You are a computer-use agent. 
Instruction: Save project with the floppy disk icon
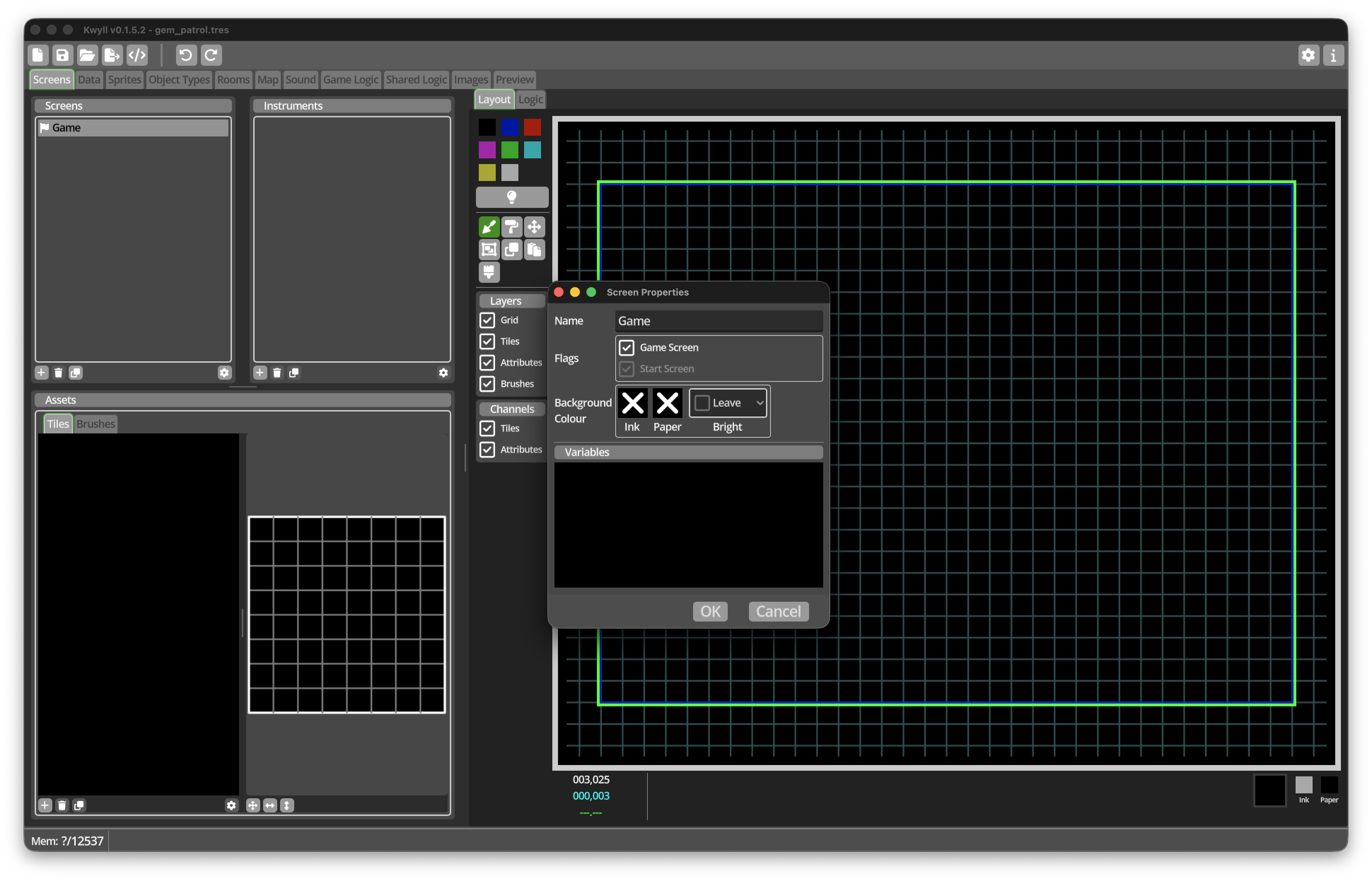pyautogui.click(x=62, y=55)
